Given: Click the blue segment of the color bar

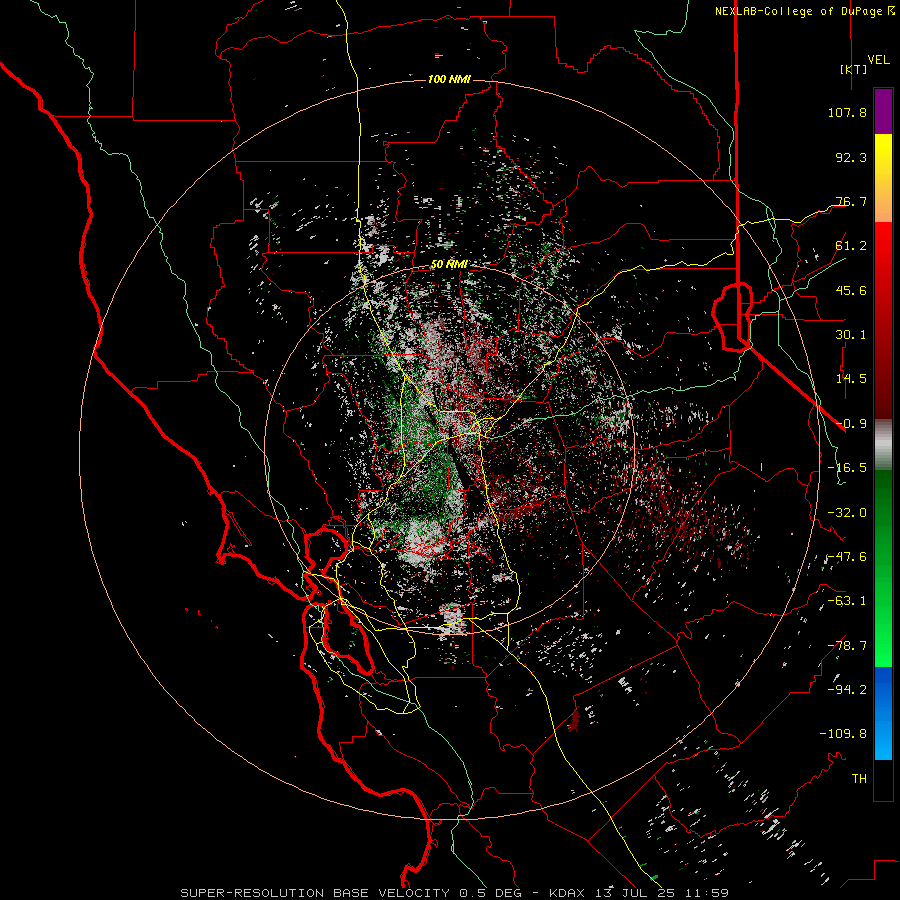Looking at the screenshot, I should [x=883, y=713].
